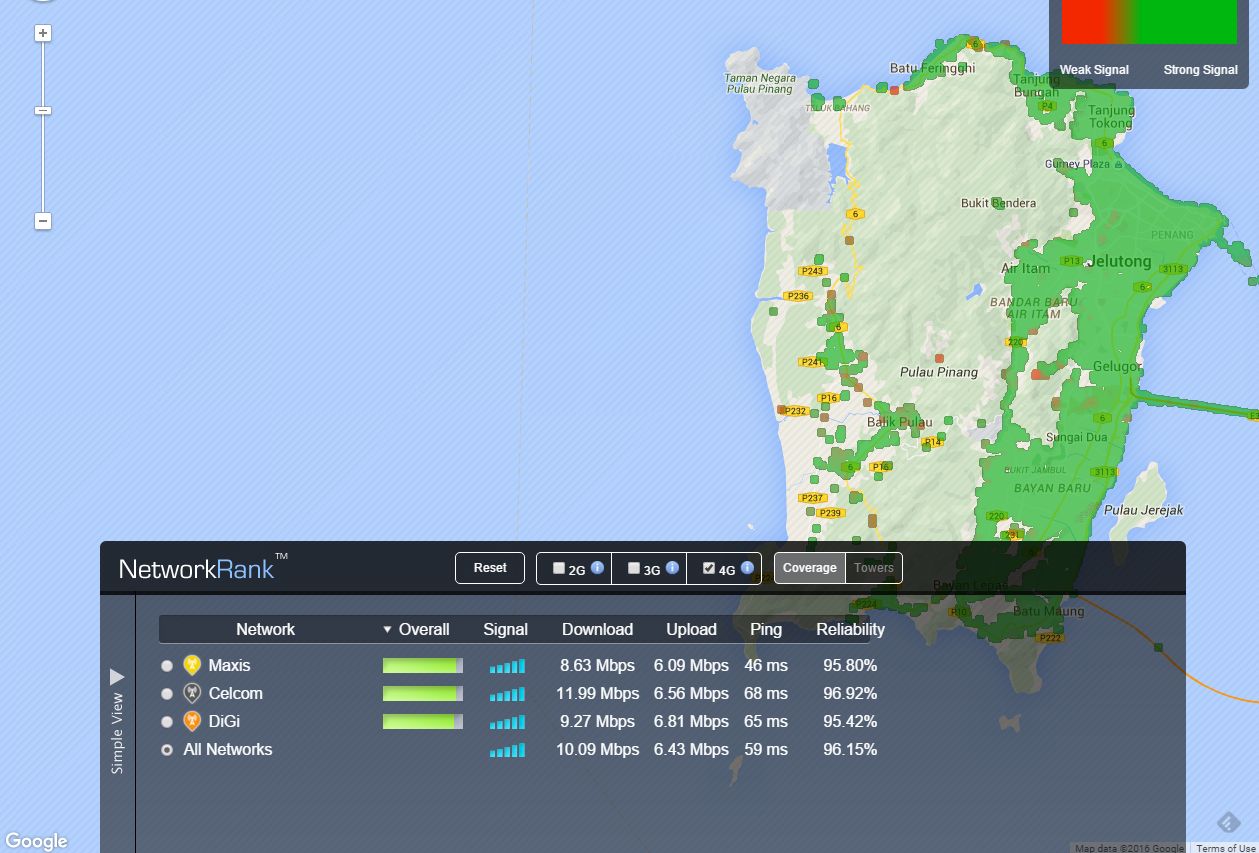Viewport: 1259px width, 853px height.
Task: Click the All Networks label
Action: (x=228, y=749)
